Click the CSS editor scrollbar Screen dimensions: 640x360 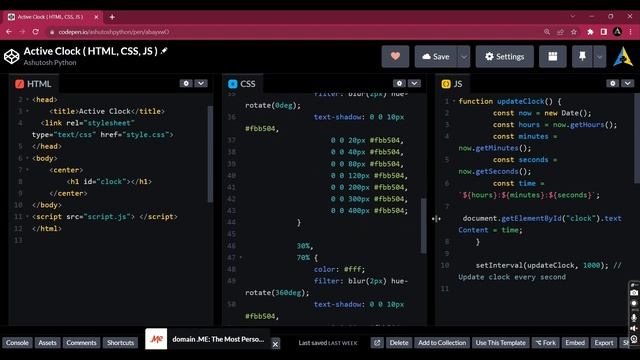click(x=423, y=226)
